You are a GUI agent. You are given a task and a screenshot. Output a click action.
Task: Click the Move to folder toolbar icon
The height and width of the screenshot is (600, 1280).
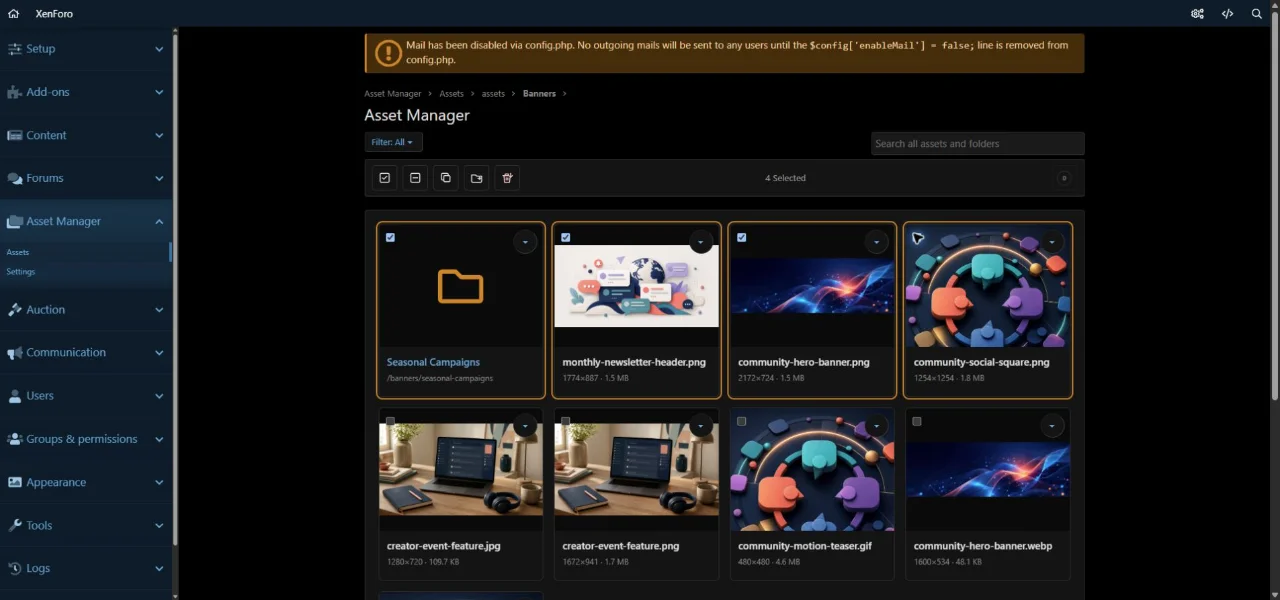(476, 178)
